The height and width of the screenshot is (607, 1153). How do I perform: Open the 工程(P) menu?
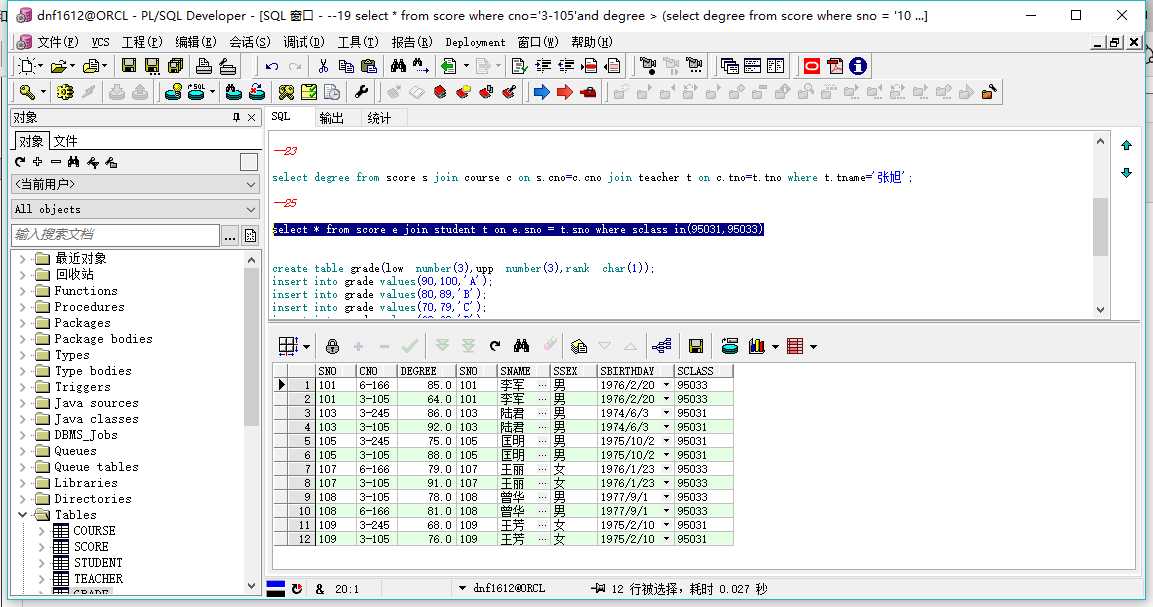tap(142, 42)
